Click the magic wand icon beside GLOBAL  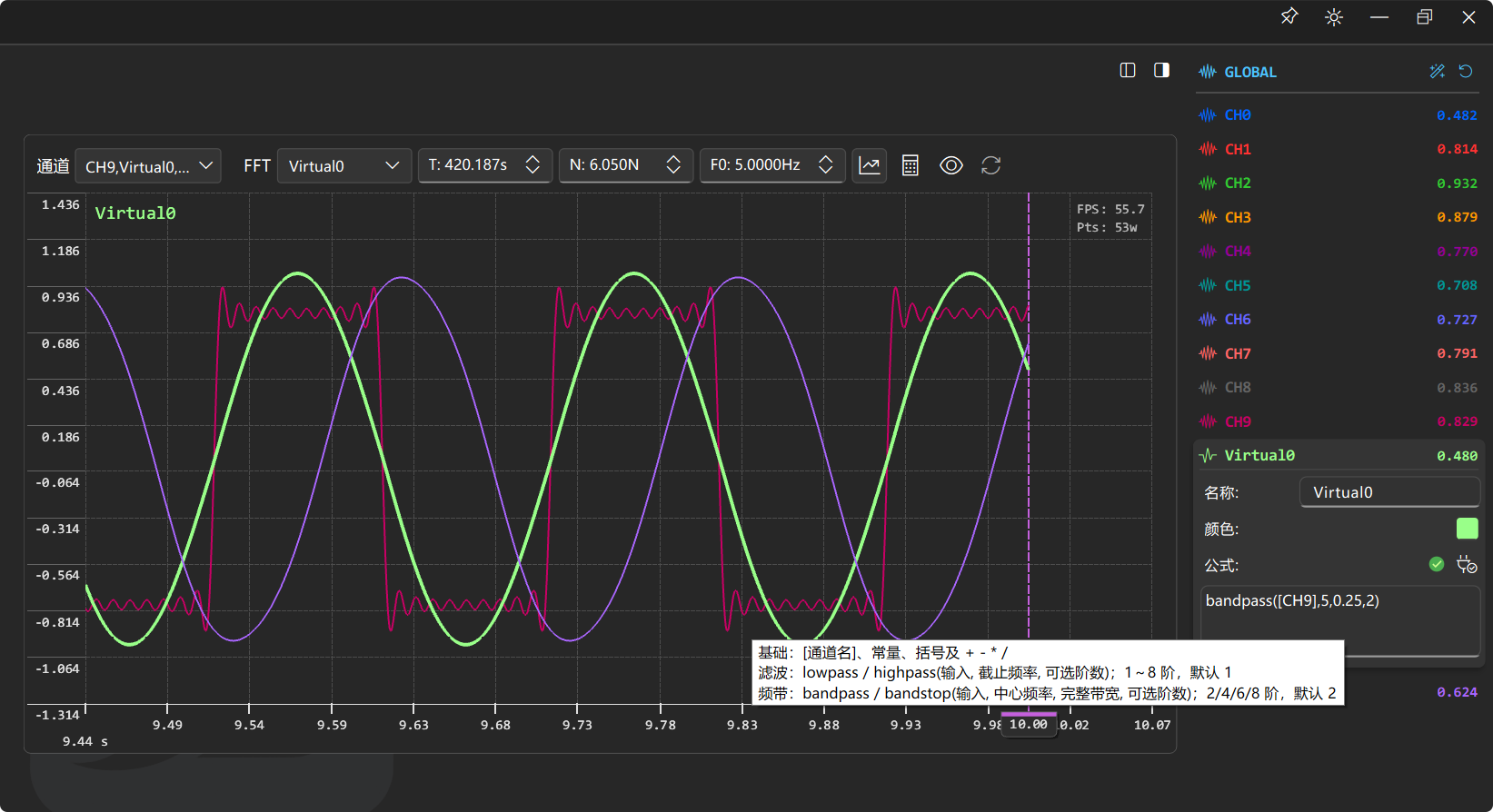pyautogui.click(x=1437, y=72)
